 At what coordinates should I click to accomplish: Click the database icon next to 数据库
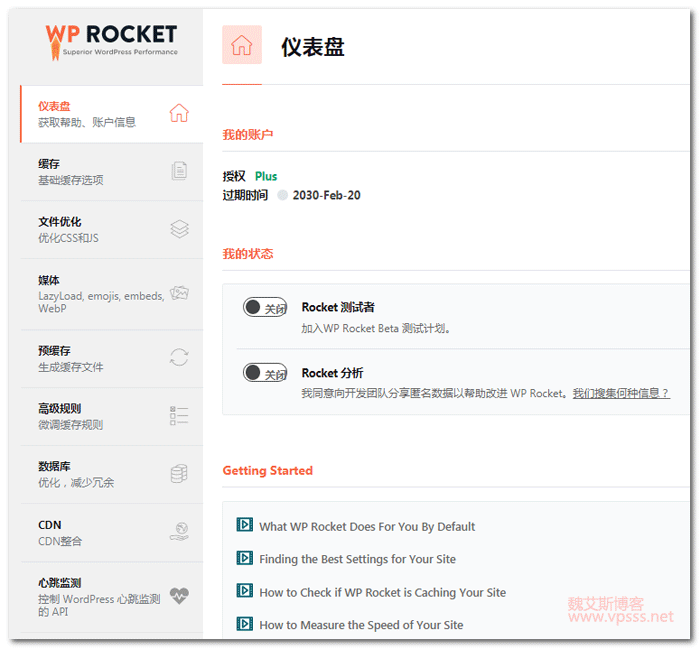coord(179,474)
